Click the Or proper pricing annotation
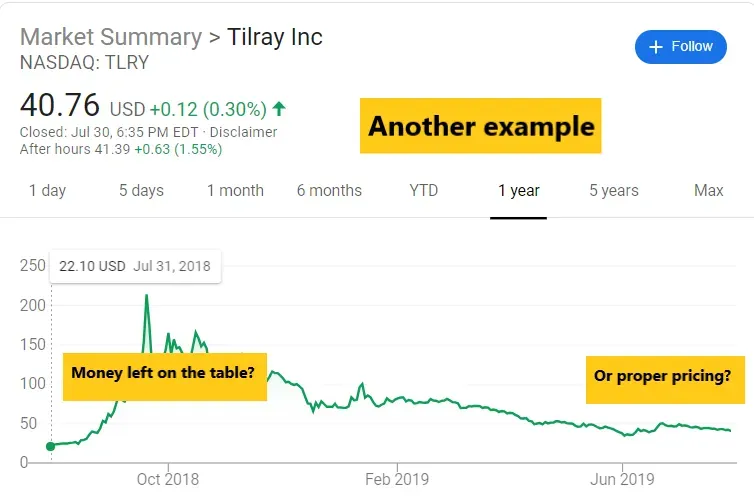 coord(662,376)
